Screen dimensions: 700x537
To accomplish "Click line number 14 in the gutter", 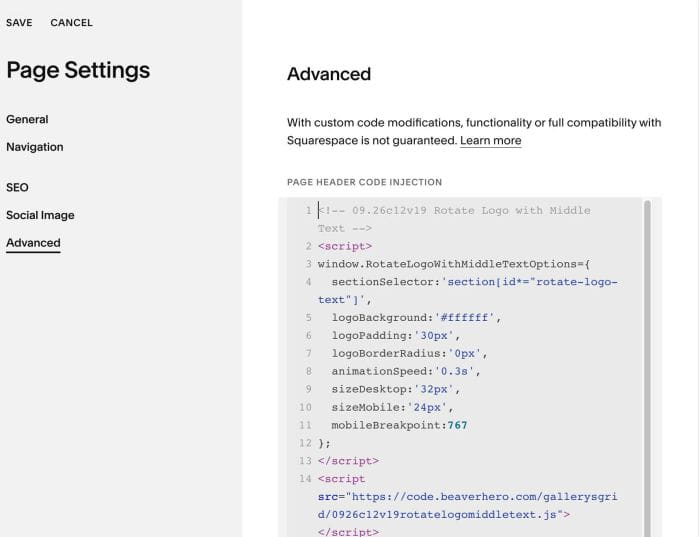I will (305, 479).
